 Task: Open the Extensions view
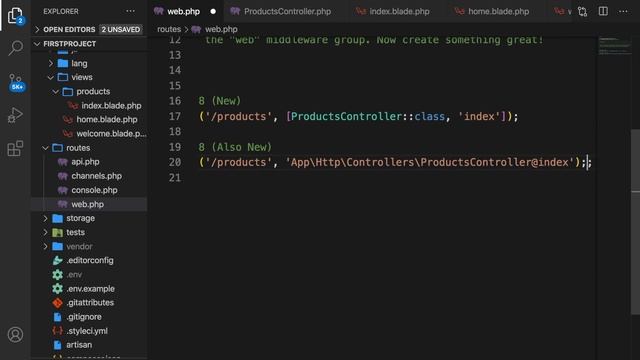coord(15,149)
